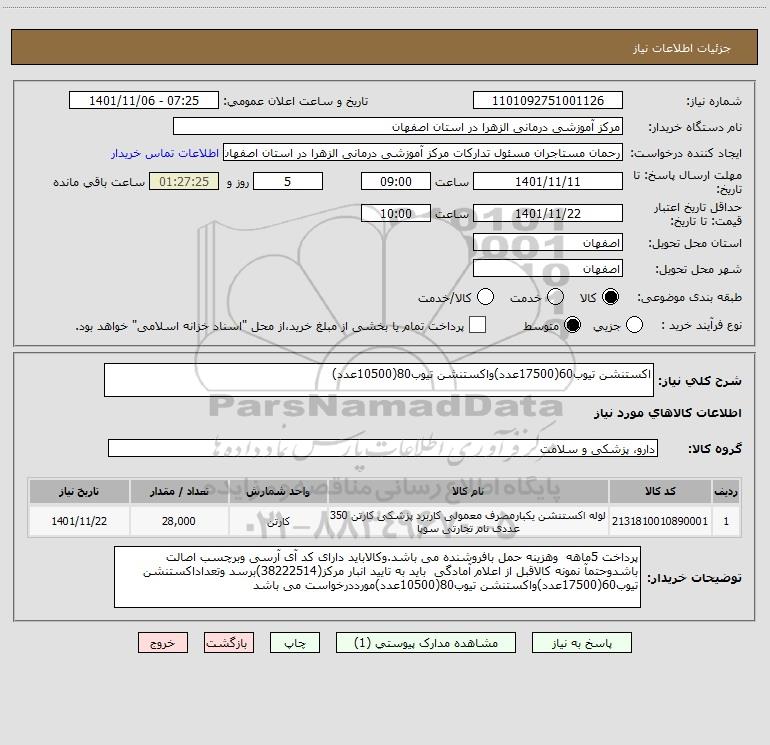Image resolution: width=770 pixels, height=745 pixels.
Task: Click the response deadline date 1401/11/11
Action: pos(548,182)
